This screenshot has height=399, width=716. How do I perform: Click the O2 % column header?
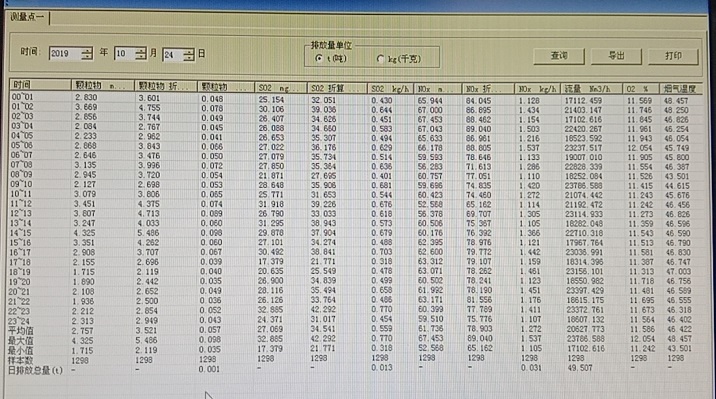click(x=641, y=89)
